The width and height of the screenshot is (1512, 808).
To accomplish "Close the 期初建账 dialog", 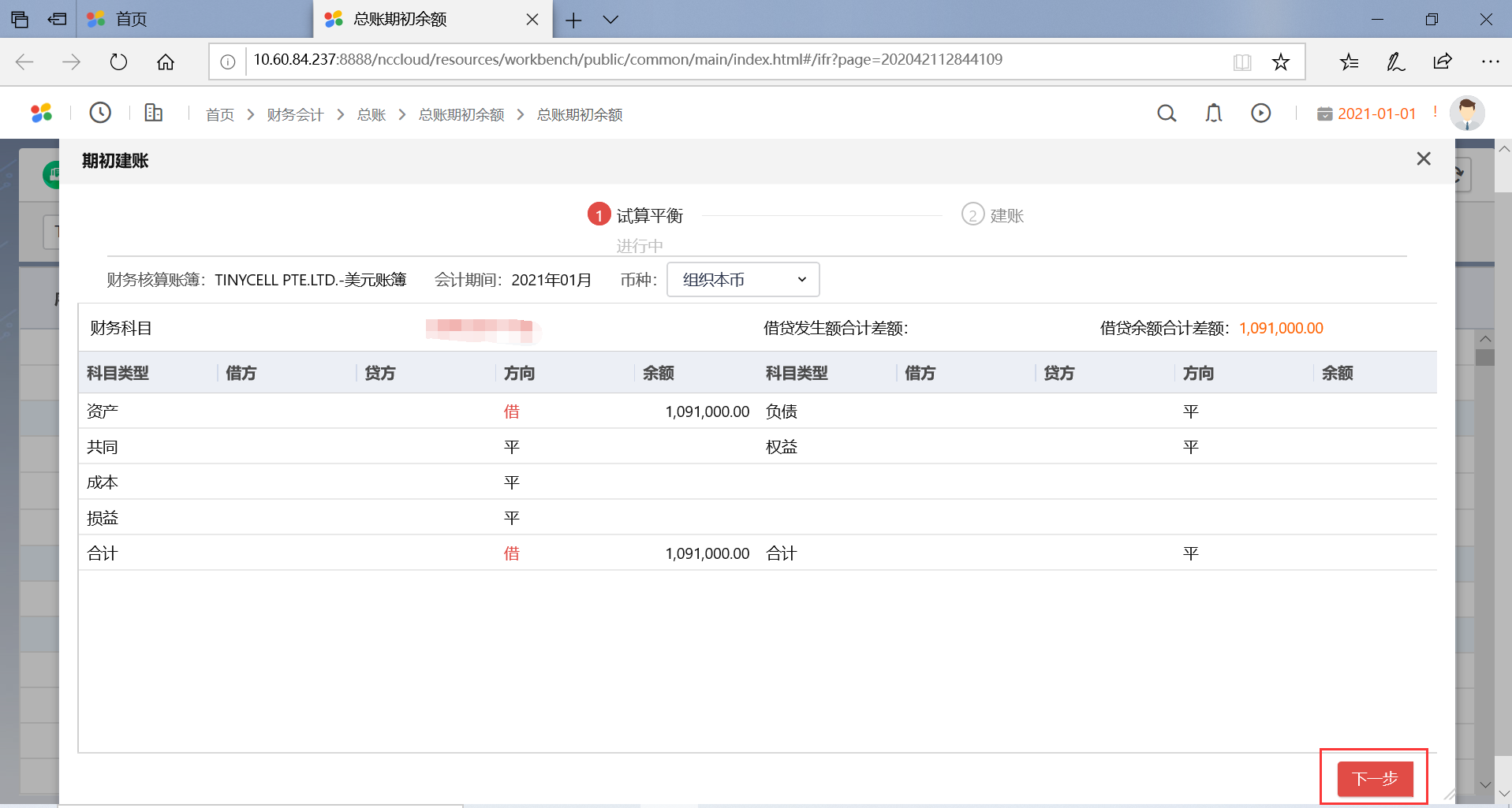I will (1424, 159).
